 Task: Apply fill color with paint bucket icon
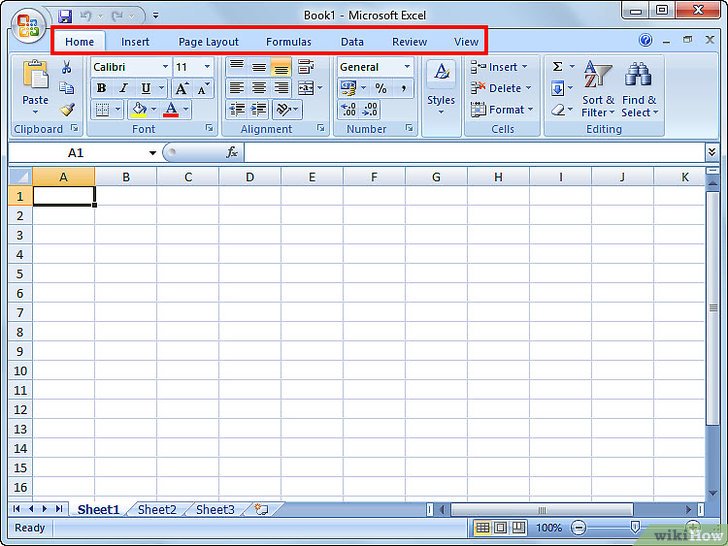coord(138,110)
